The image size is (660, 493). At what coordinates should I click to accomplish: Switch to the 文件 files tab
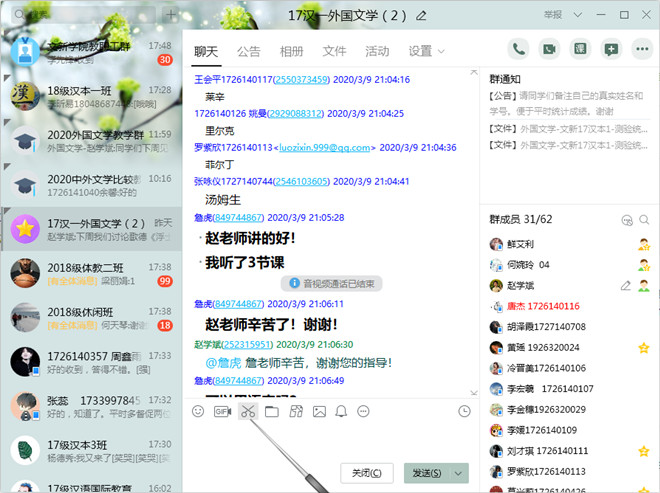click(x=335, y=51)
